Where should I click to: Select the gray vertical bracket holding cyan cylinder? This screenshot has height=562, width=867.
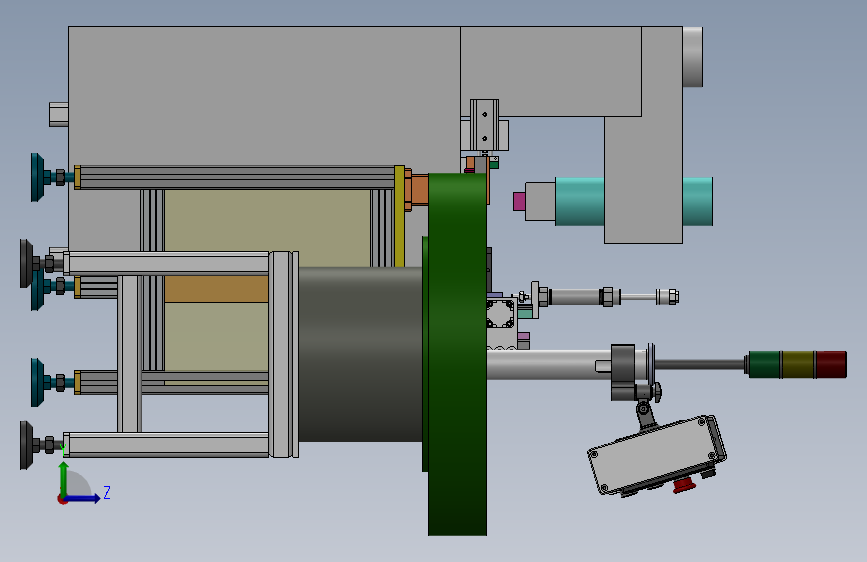[x=644, y=180]
